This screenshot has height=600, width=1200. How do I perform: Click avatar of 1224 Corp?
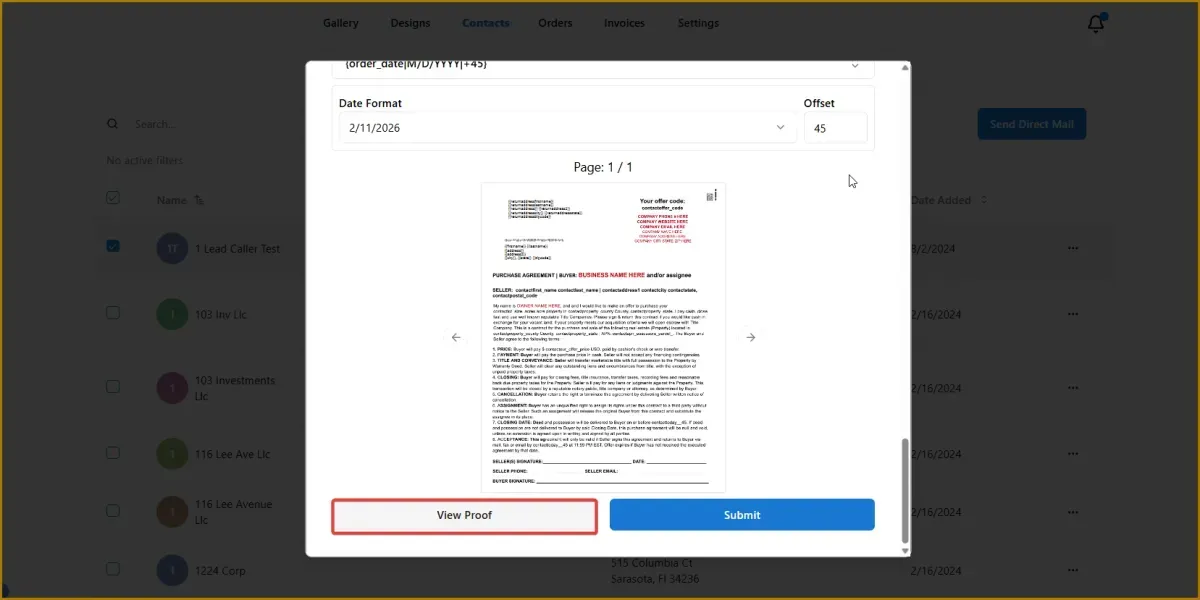coord(172,570)
